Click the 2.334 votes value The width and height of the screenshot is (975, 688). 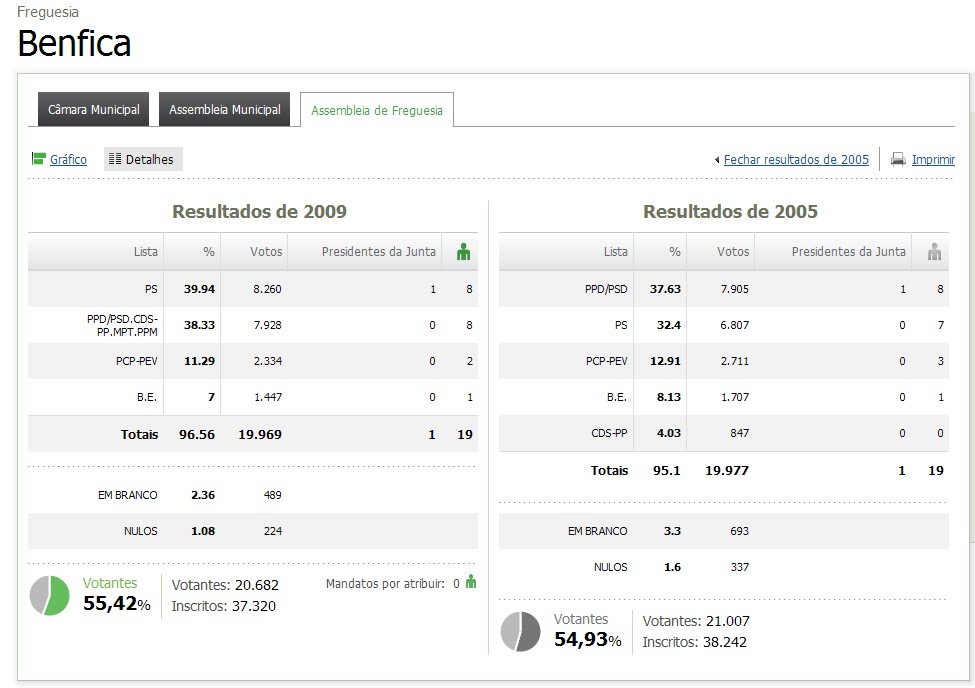267,361
